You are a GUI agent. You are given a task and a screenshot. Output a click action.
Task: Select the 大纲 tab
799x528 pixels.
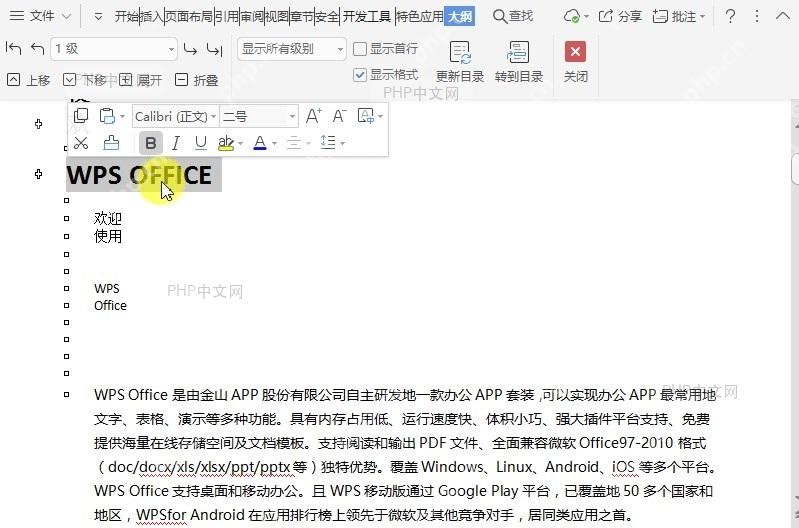pyautogui.click(x=460, y=16)
